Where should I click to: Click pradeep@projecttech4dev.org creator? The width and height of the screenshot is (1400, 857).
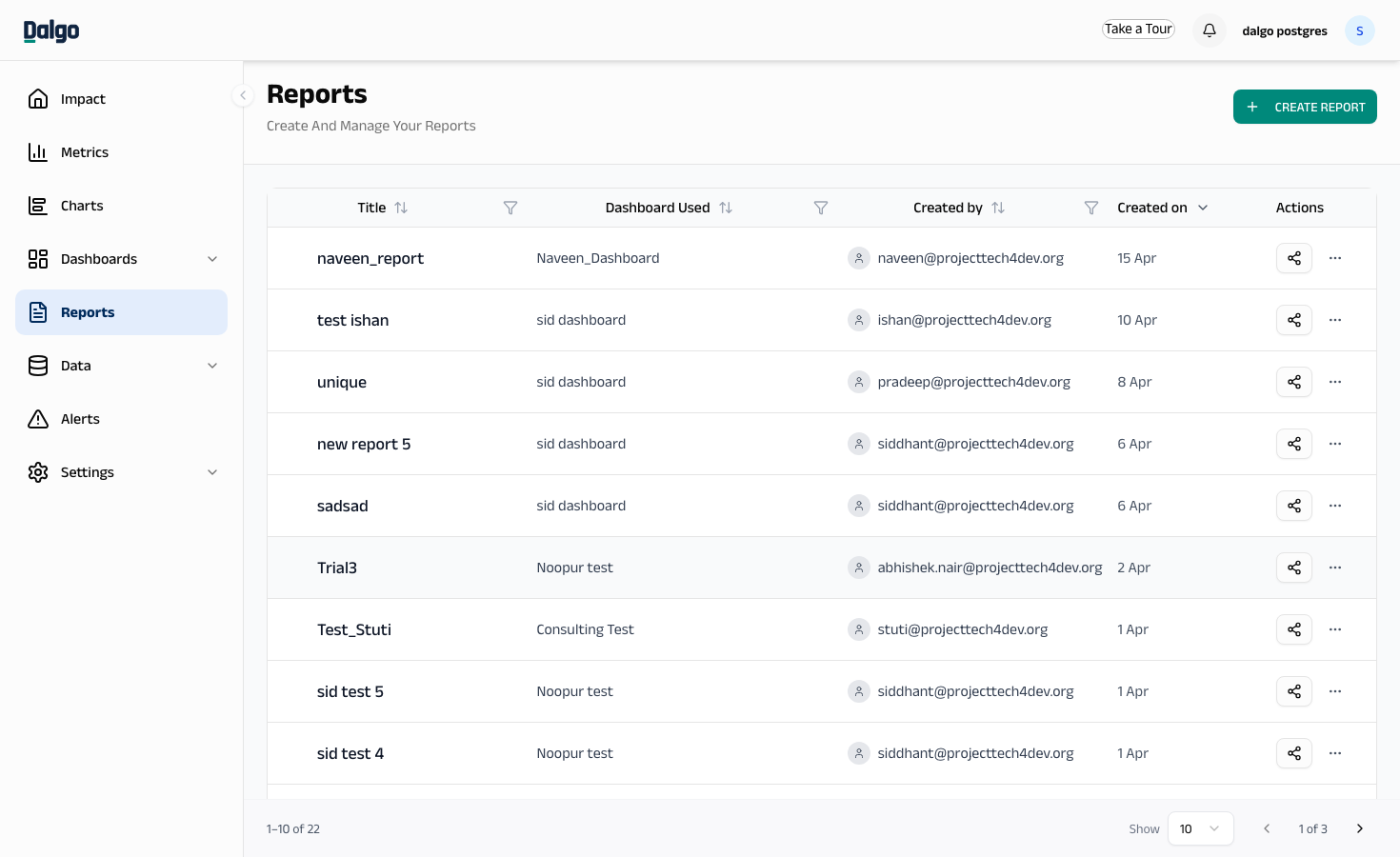(974, 382)
